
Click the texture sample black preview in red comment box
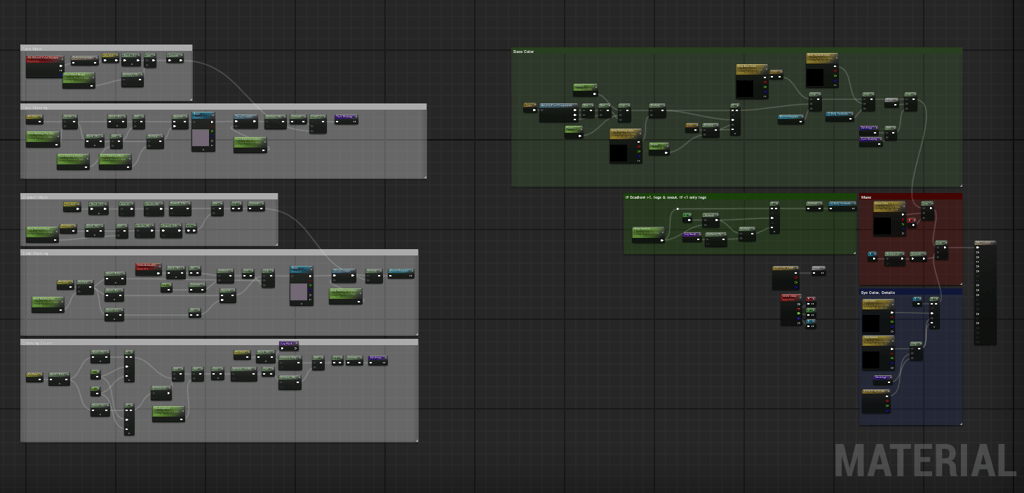point(882,226)
